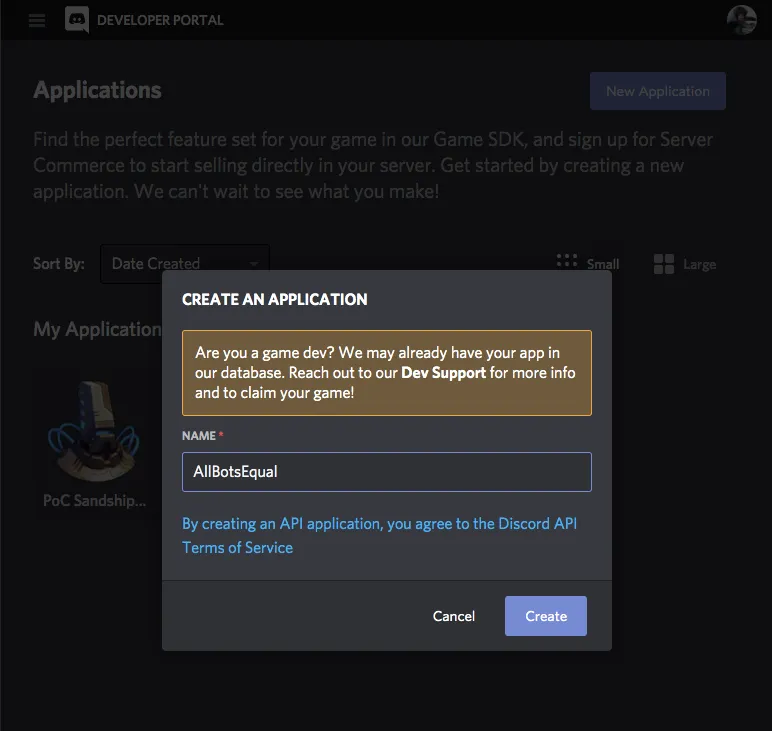
Task: Focus the Name field containing AllBotsEqual
Action: click(x=386, y=472)
